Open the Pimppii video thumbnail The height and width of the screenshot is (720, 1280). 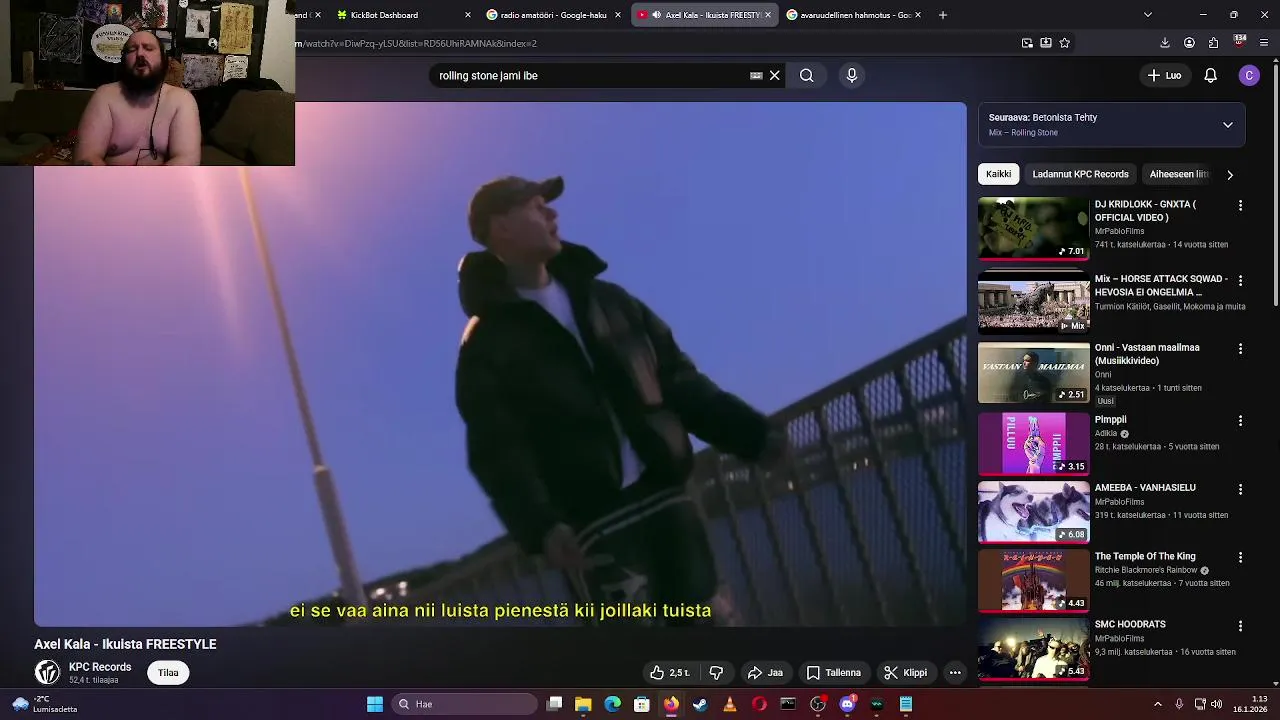pyautogui.click(x=1033, y=443)
